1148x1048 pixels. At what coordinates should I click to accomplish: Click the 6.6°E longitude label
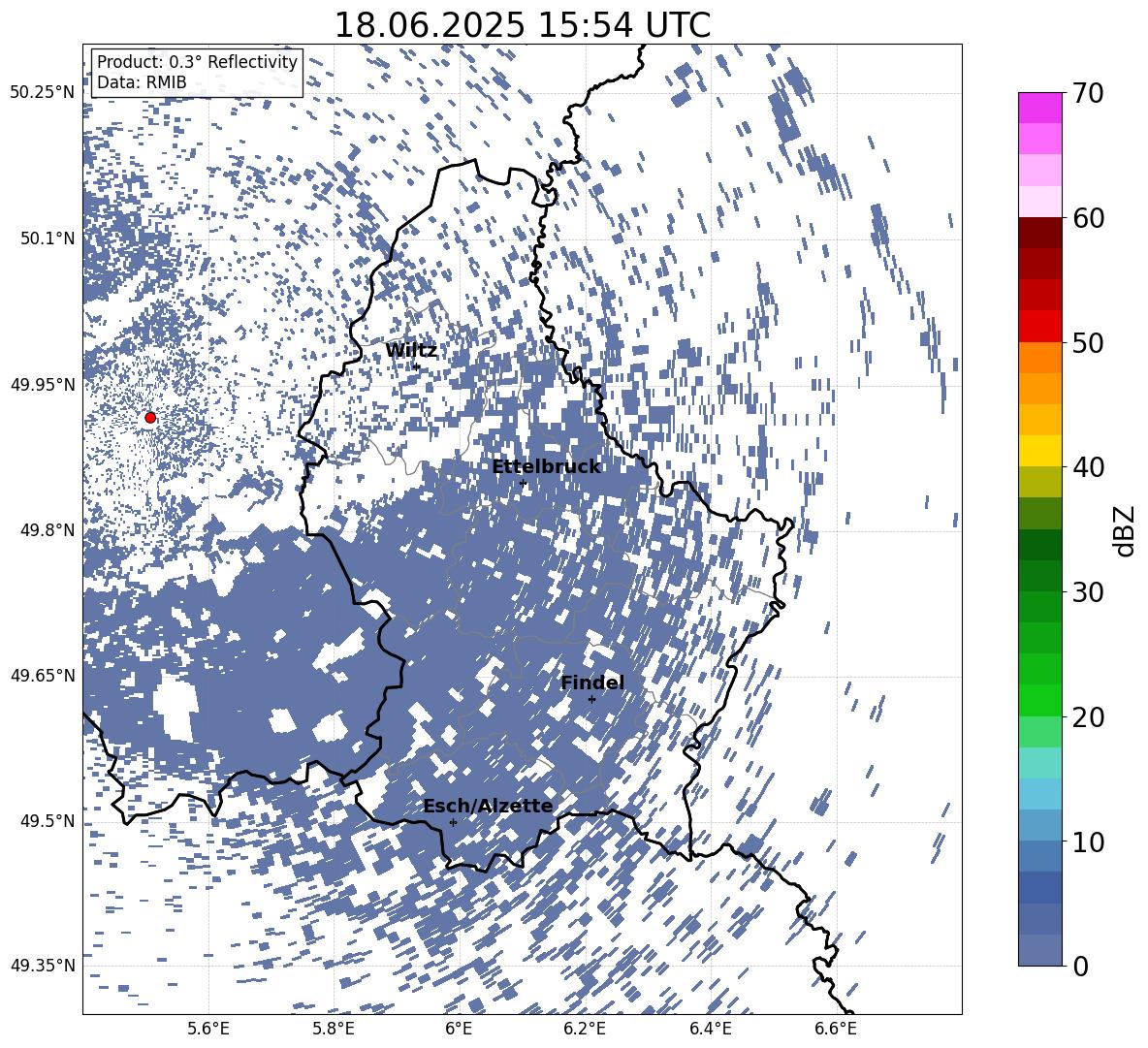pos(836,1029)
